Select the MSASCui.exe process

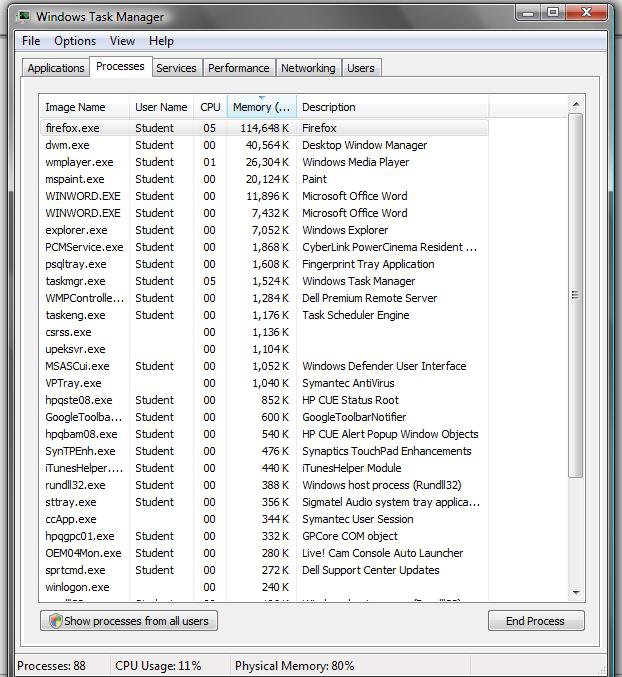pyautogui.click(x=264, y=366)
